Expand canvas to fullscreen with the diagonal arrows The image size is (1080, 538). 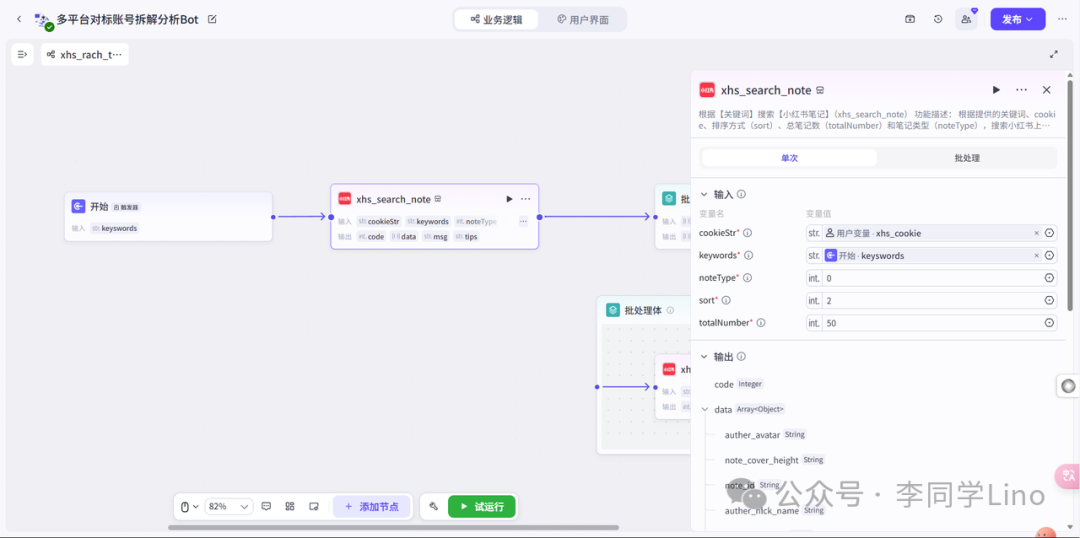click(1053, 54)
